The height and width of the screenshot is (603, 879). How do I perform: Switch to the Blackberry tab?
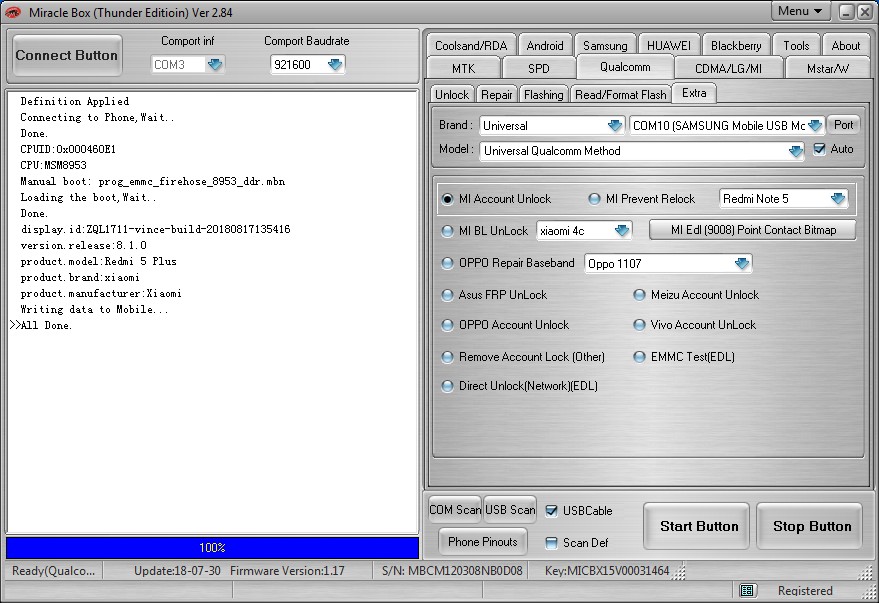pyautogui.click(x=736, y=45)
